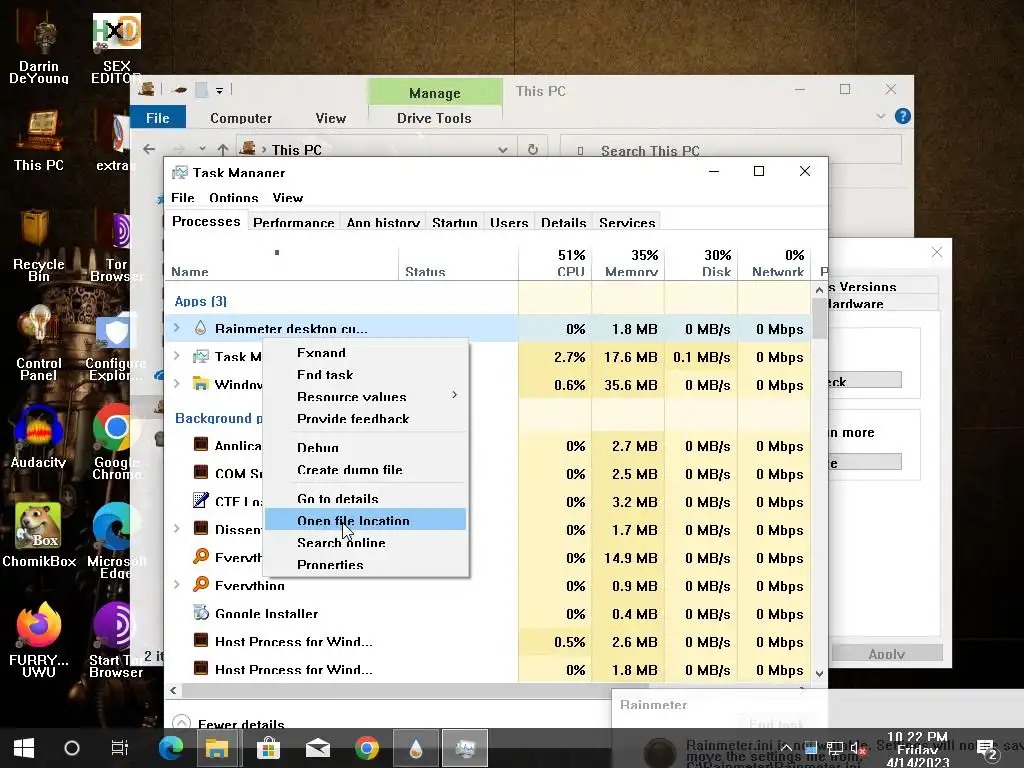Image resolution: width=1024 pixels, height=768 pixels.
Task: Sort by the Name column header
Action: pos(281,263)
